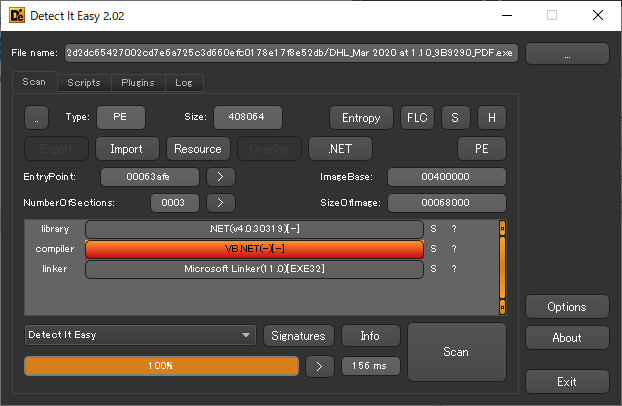Open the Import table
This screenshot has height=406, width=622.
point(127,149)
